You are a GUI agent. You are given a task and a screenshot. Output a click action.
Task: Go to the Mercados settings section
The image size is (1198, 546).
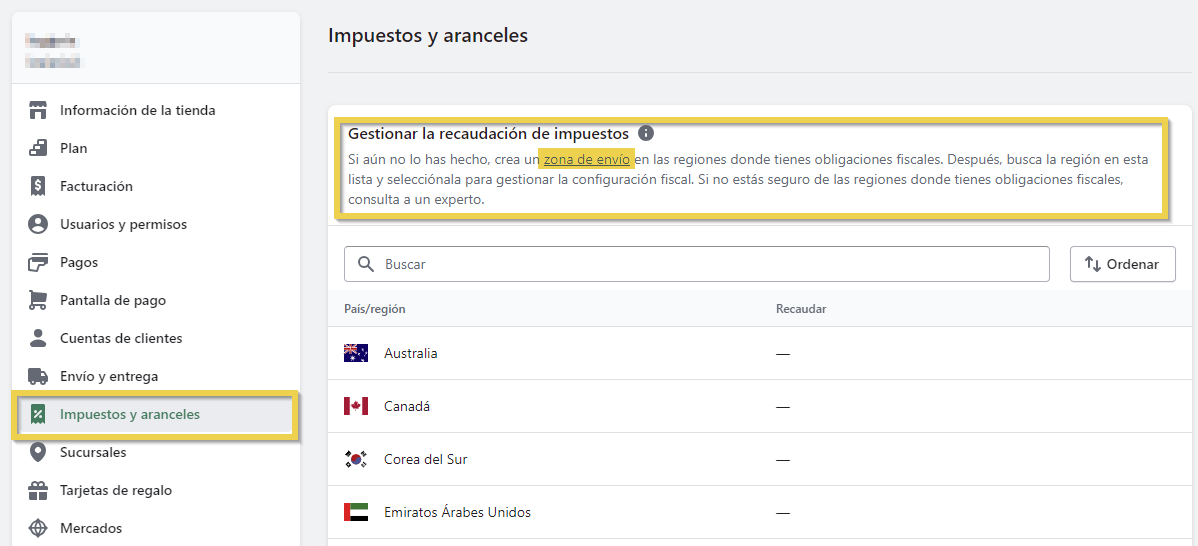point(90,528)
